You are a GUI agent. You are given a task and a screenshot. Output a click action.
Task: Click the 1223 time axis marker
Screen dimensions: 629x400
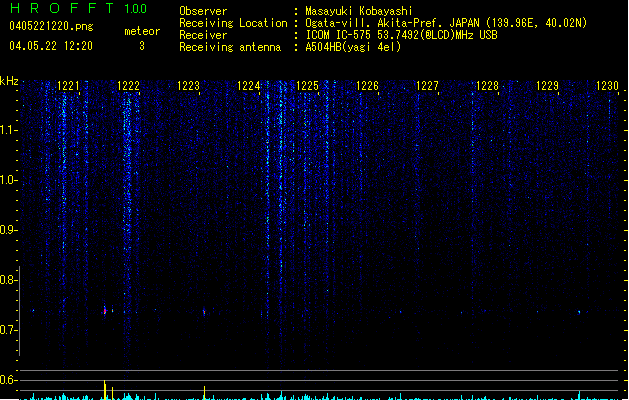tap(188, 86)
